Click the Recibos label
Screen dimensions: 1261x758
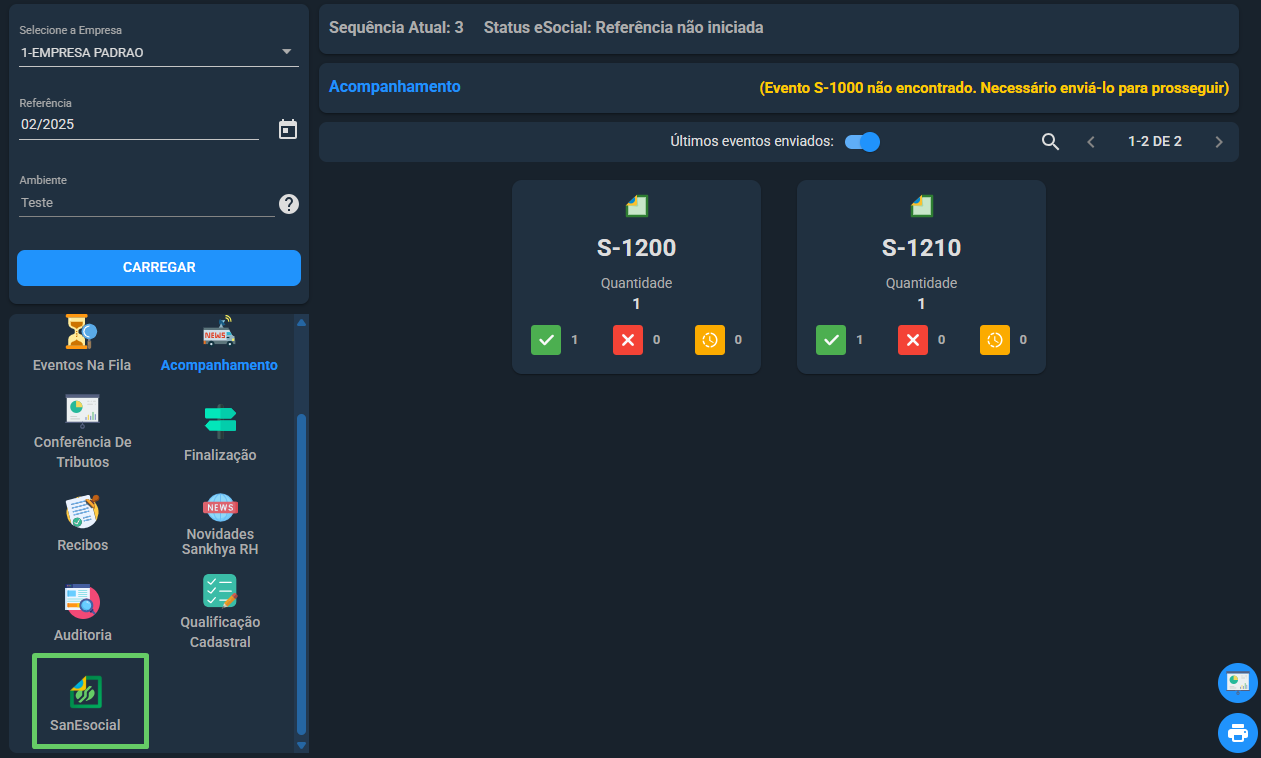83,545
